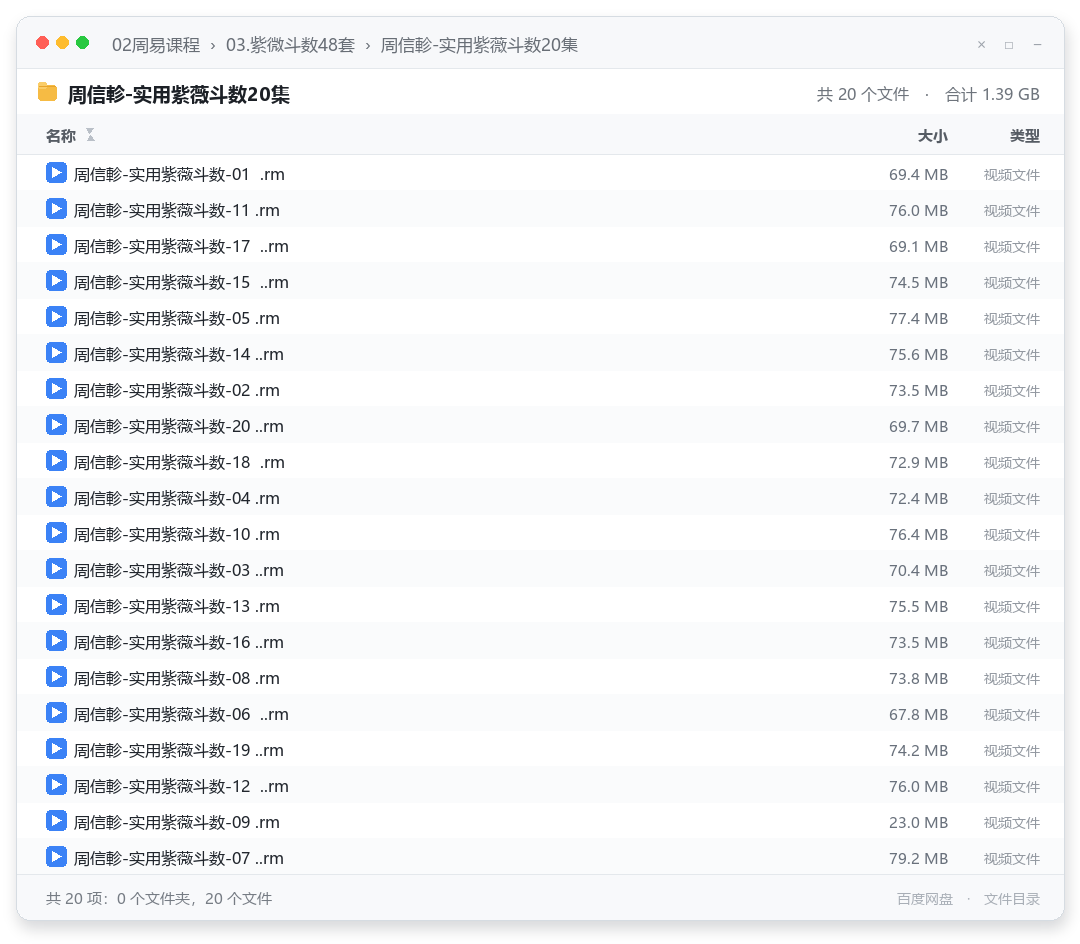Select file name 周信畛-实用紫薇斗数-14 ..rm
Image resolution: width=1080 pixels, height=944 pixels.
[x=178, y=355]
